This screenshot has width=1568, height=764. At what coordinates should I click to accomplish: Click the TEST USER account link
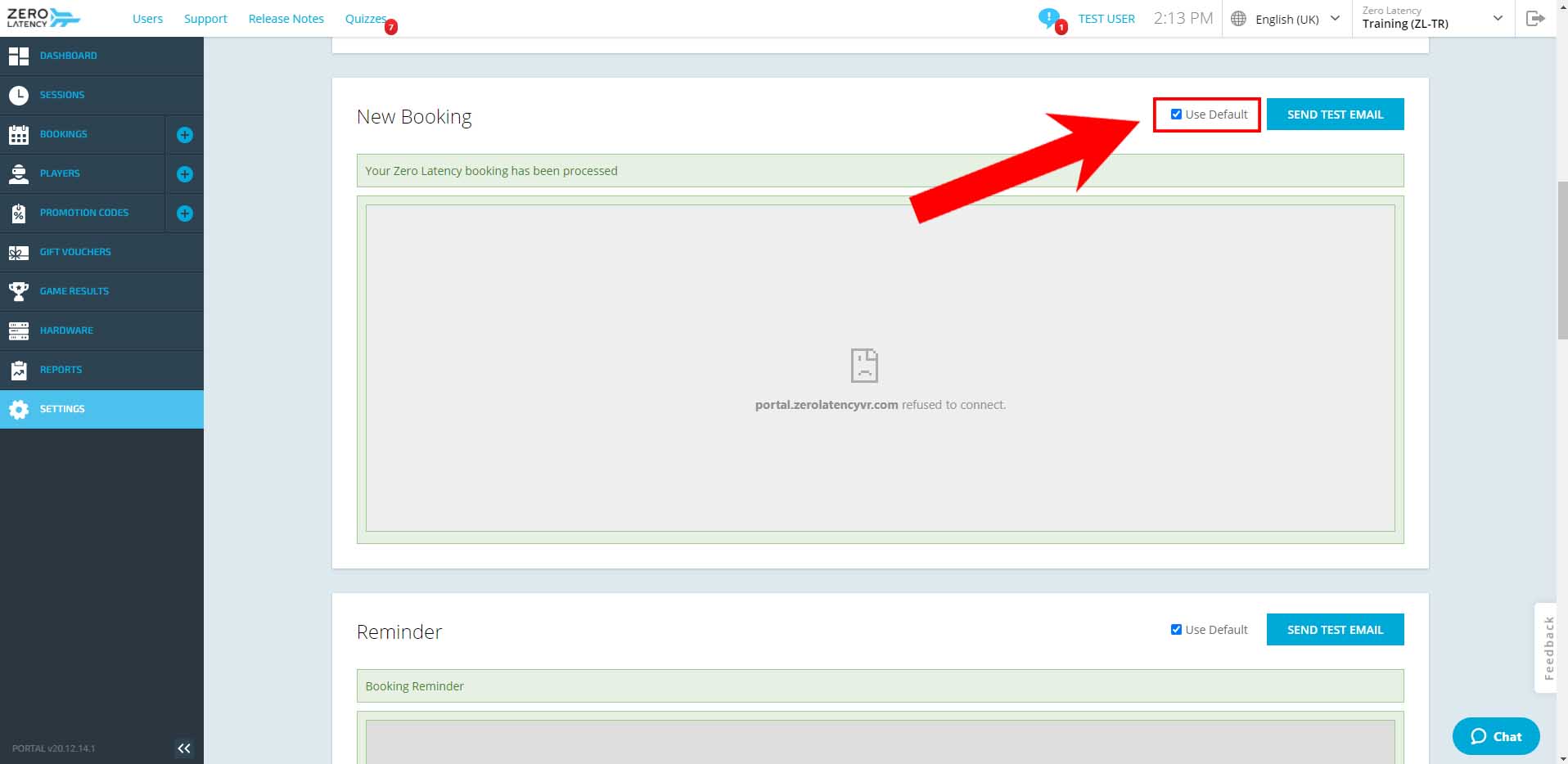click(x=1106, y=19)
